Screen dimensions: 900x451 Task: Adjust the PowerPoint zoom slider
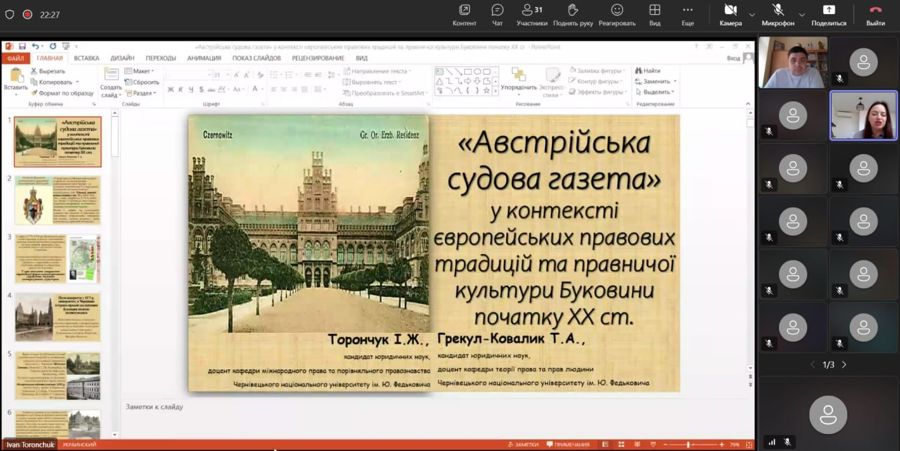(688, 445)
